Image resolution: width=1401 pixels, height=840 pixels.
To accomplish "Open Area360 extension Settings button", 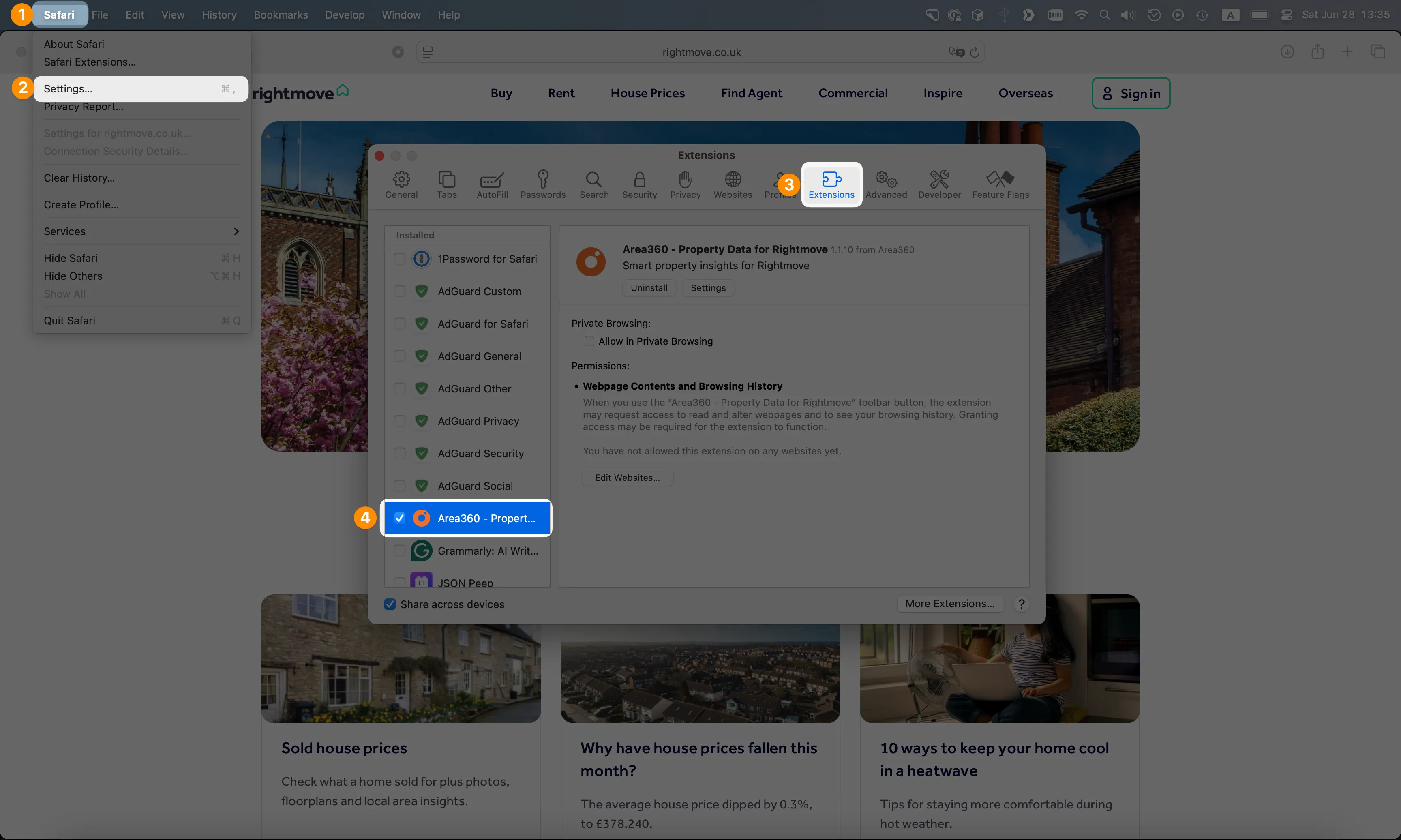I will (x=708, y=287).
